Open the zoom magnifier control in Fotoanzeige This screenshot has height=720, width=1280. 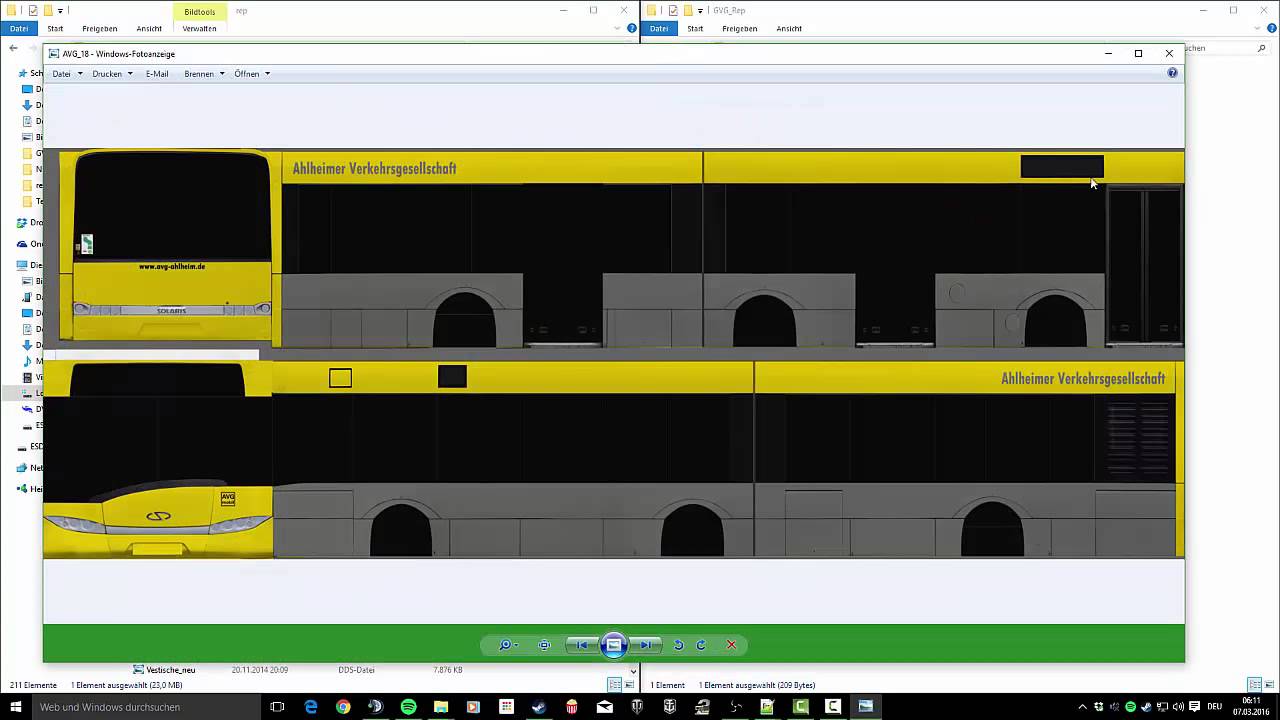[x=508, y=645]
